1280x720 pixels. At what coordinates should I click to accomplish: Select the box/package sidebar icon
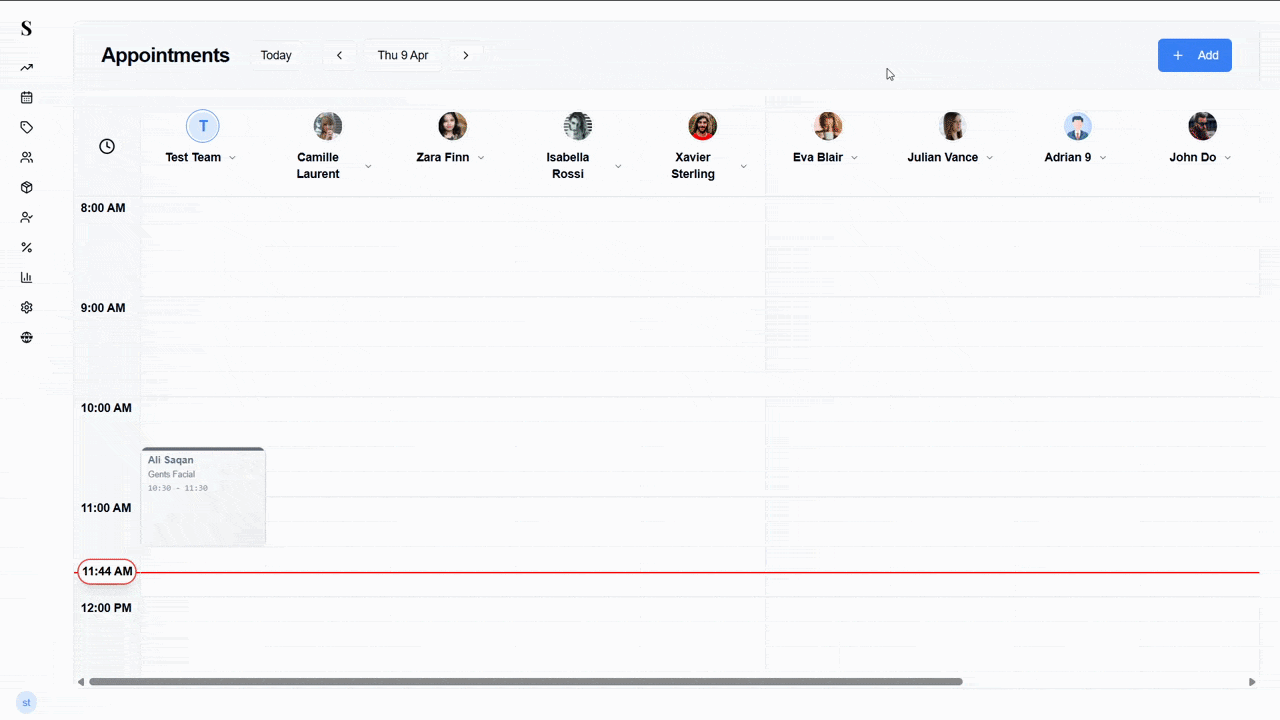pyautogui.click(x=27, y=188)
